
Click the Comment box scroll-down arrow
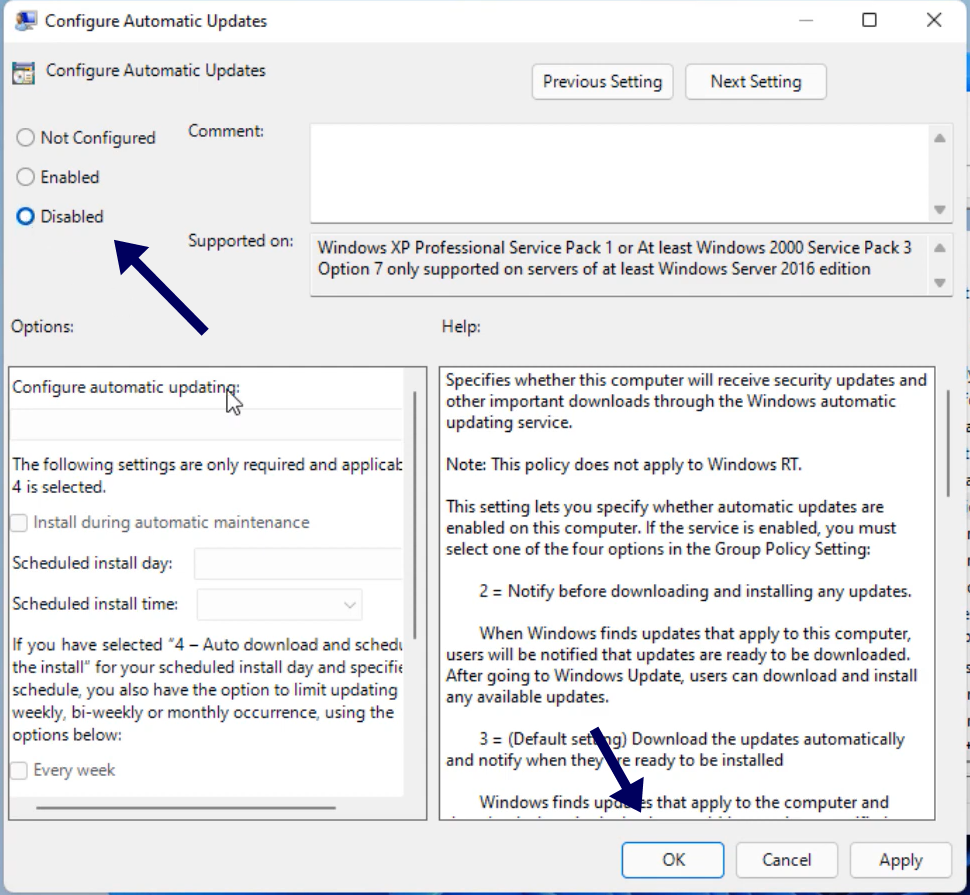click(938, 210)
